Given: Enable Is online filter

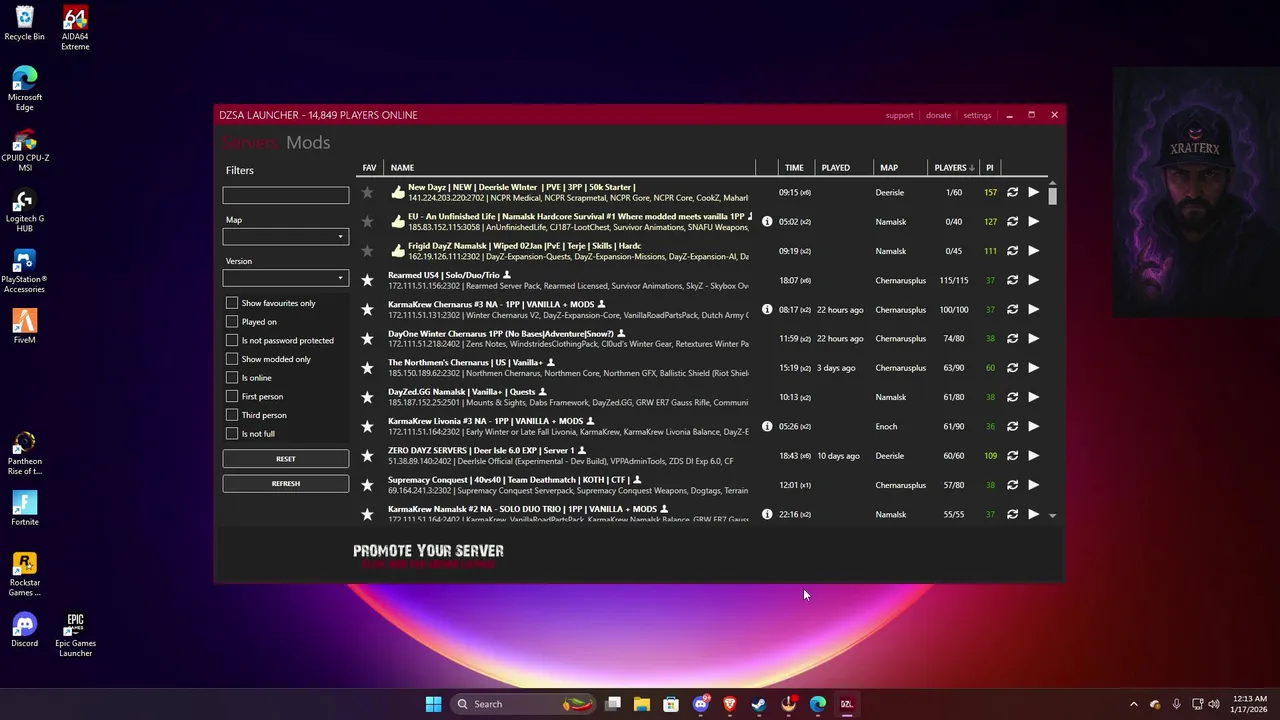Looking at the screenshot, I should pos(232,378).
